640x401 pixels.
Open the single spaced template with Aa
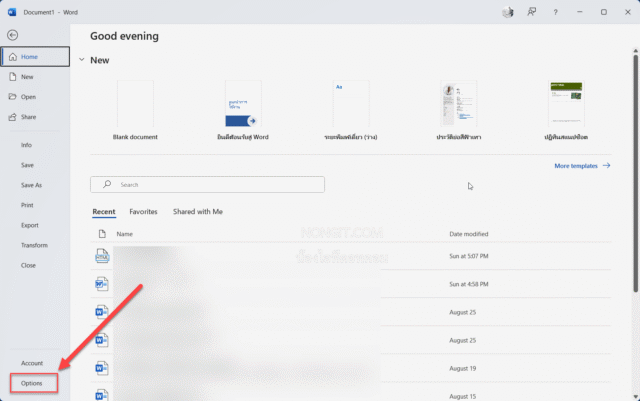pos(351,104)
